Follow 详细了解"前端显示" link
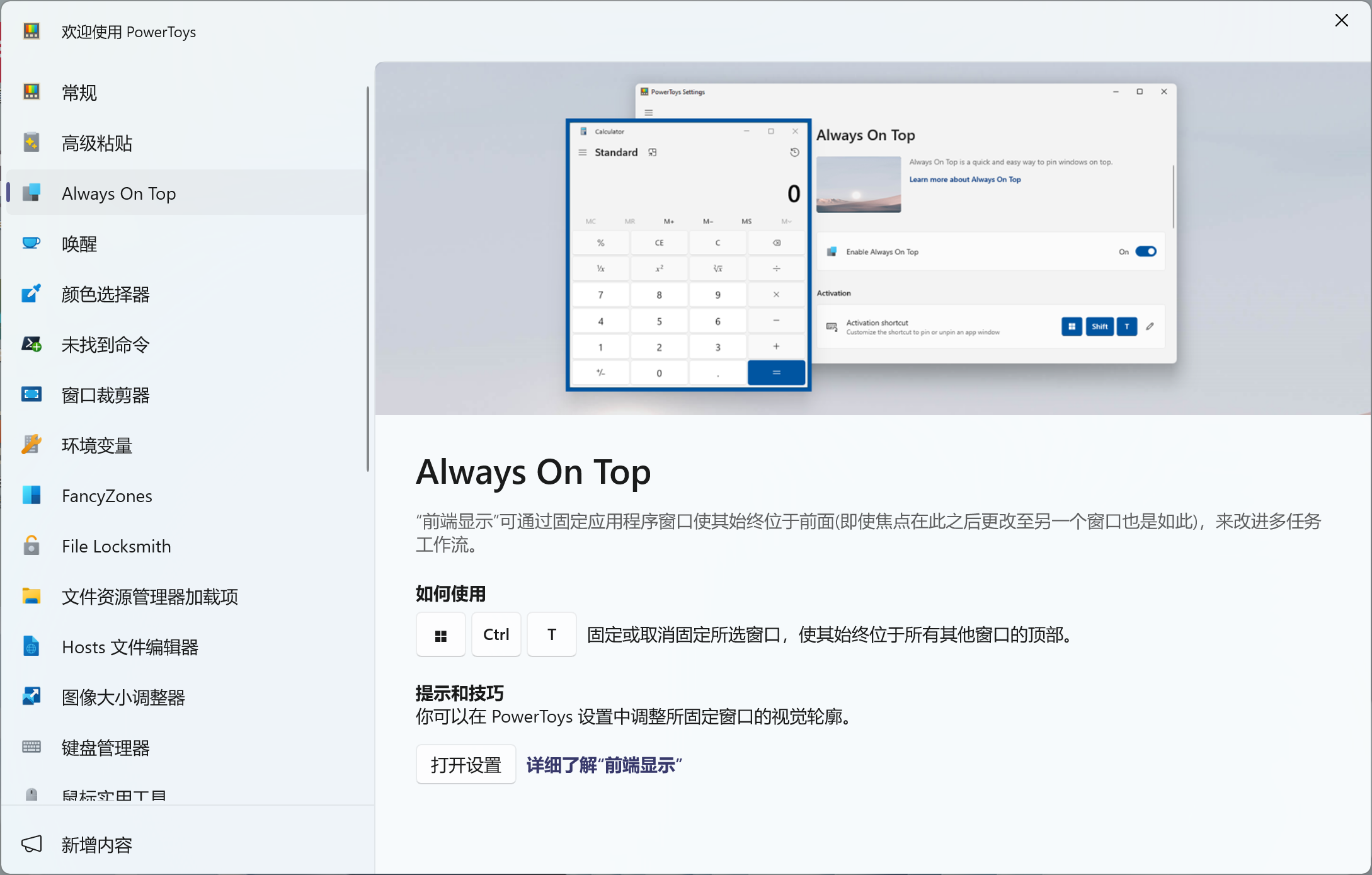Viewport: 1372px width, 875px height. coord(604,765)
